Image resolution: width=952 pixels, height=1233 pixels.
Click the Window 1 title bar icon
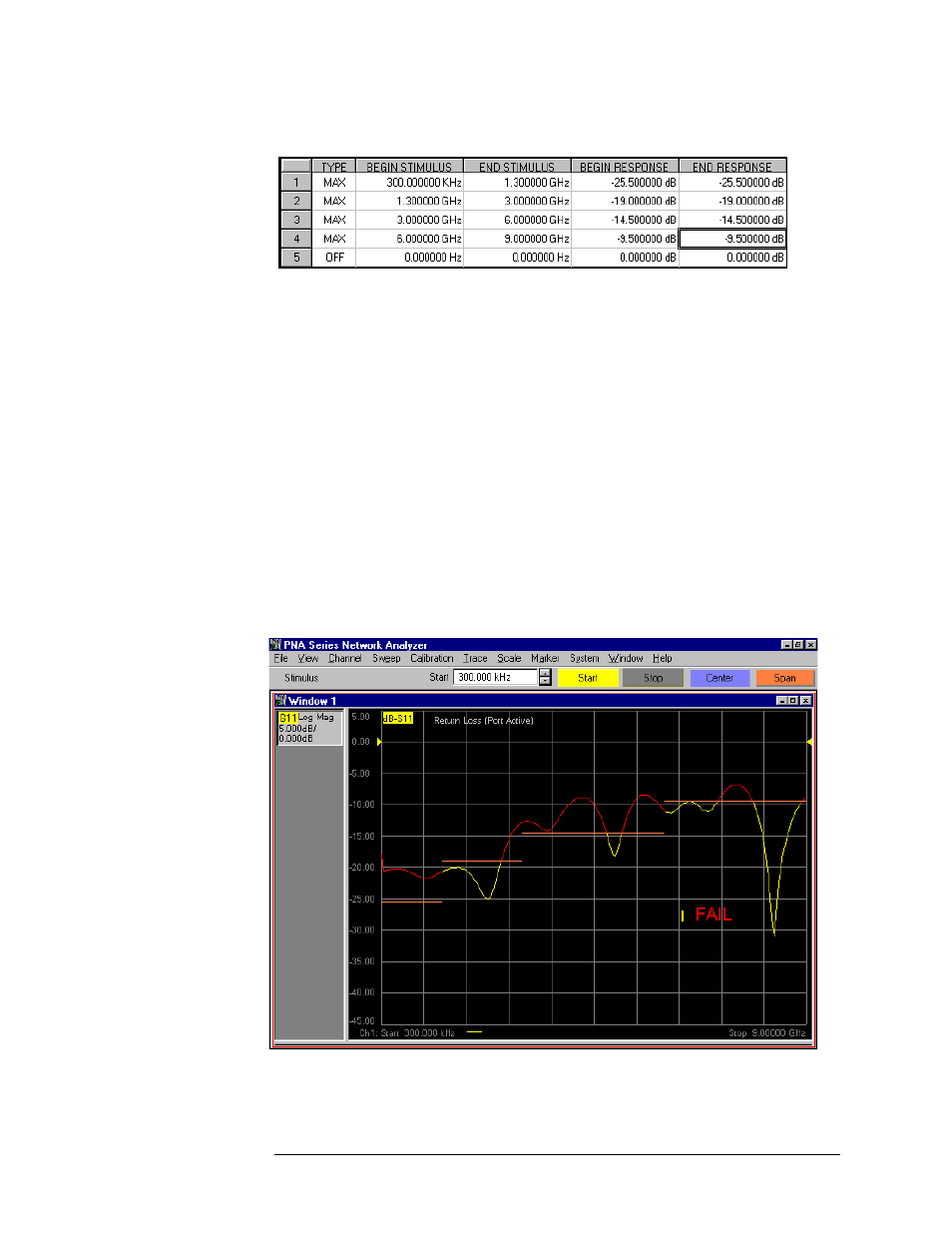tap(281, 701)
